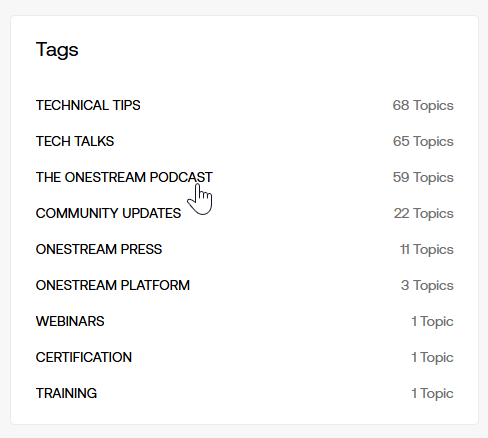View the ONESTREAM PLATFORM tag
Image resolution: width=488 pixels, height=438 pixels.
pos(113,285)
